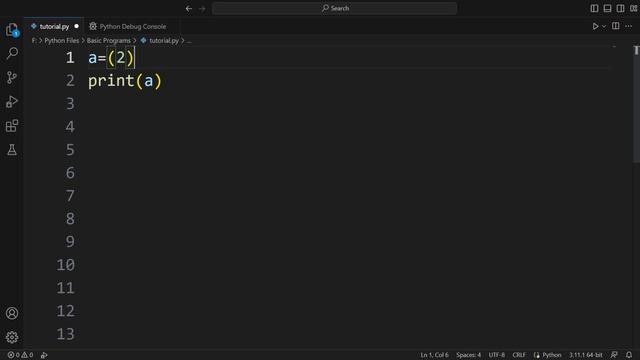
Task: Open the Accounts menu icon
Action: (12, 313)
